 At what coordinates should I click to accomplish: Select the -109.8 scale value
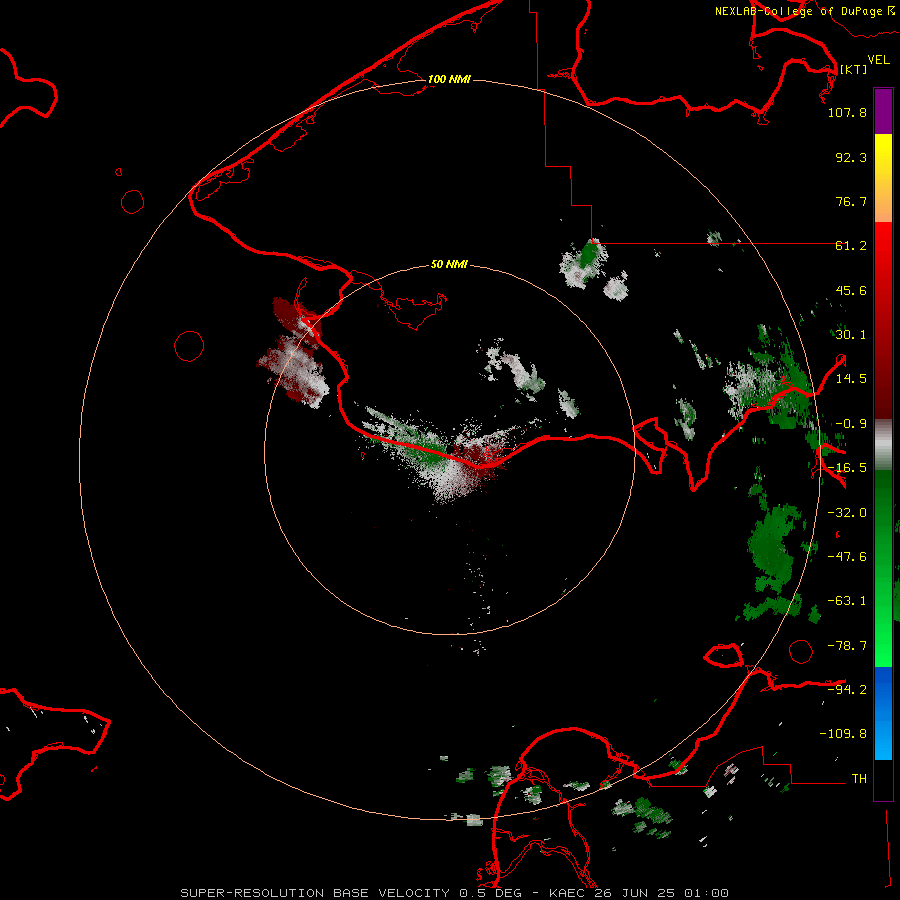pyautogui.click(x=843, y=734)
